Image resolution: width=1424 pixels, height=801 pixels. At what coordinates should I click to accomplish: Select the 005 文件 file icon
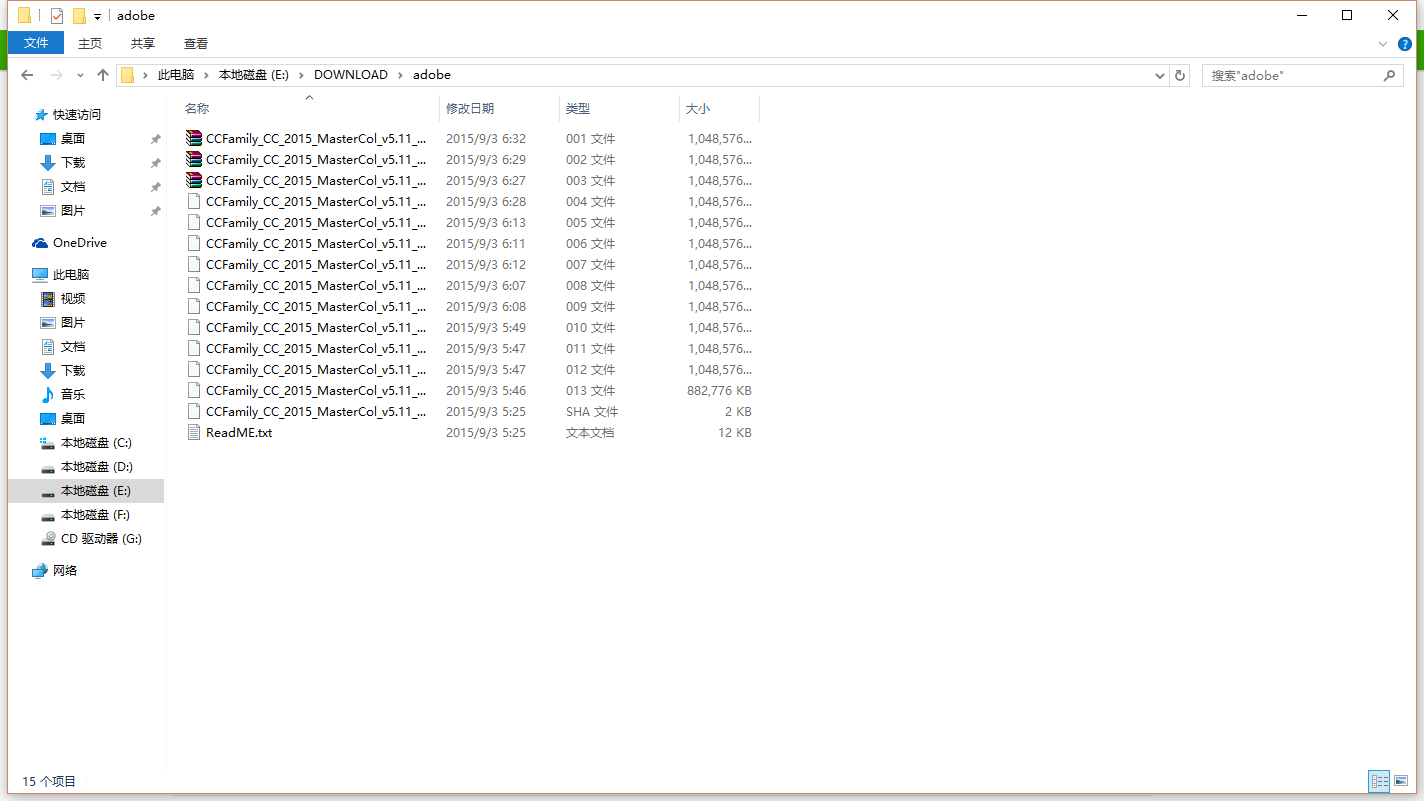click(194, 223)
